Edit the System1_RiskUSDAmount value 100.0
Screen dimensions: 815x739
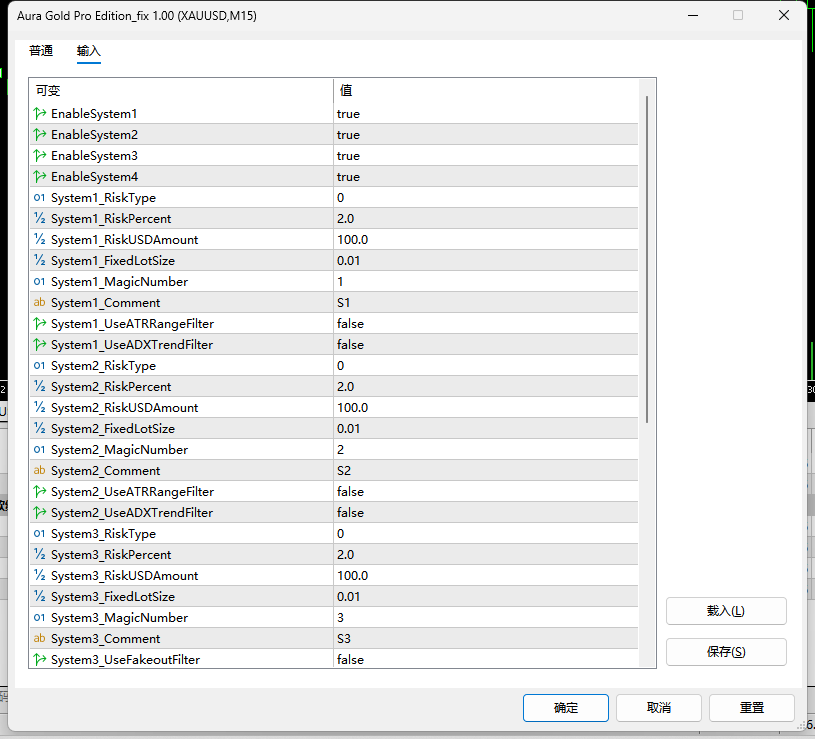click(485, 240)
